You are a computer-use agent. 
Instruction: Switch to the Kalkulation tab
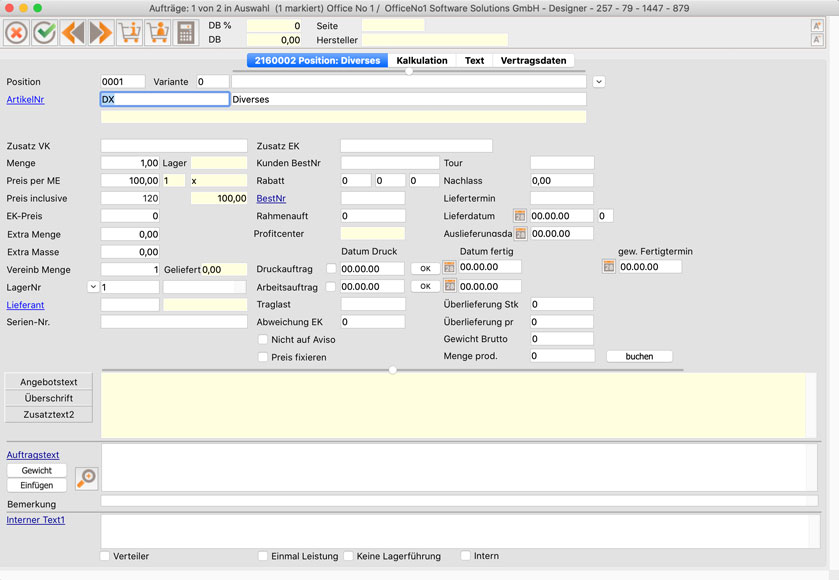(x=422, y=60)
